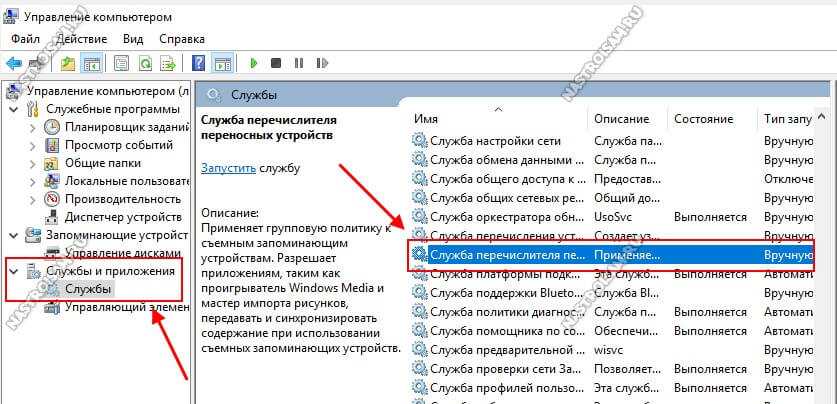Viewport: 837px width, 404px height.
Task: Select the row Служба помощника по совместимости
Action: [613, 331]
